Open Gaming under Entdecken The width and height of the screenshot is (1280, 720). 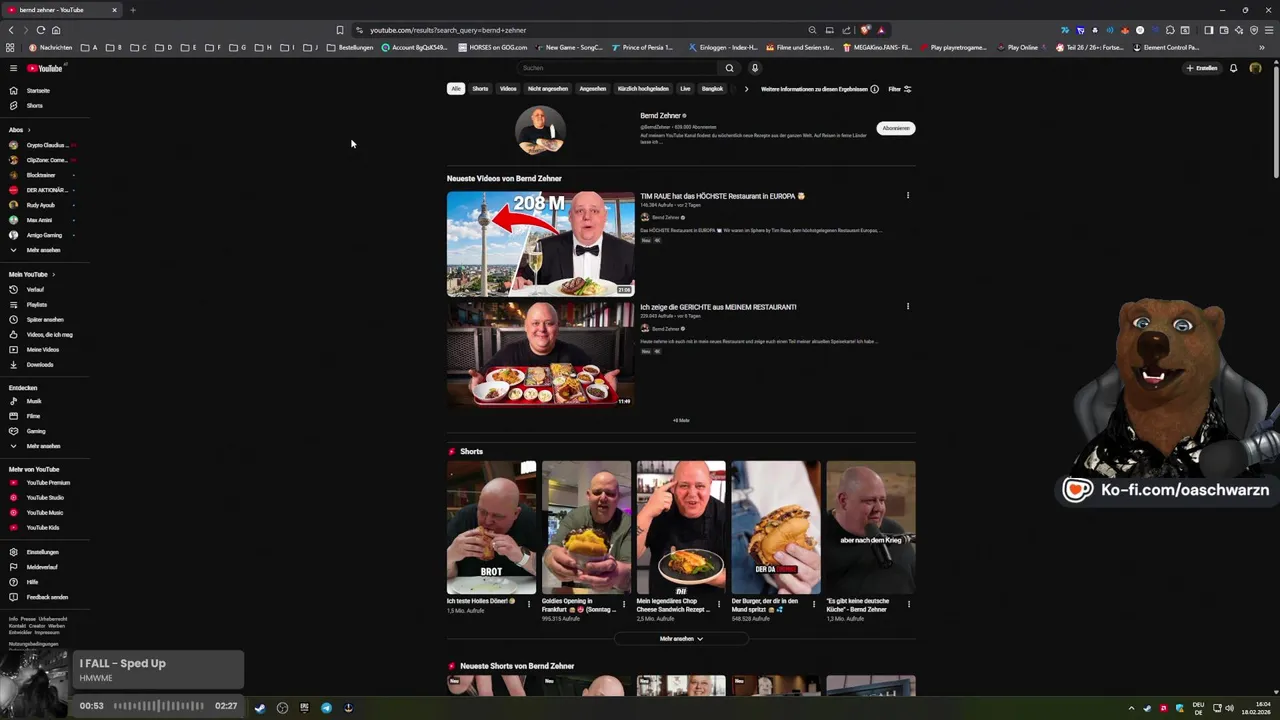pos(36,431)
